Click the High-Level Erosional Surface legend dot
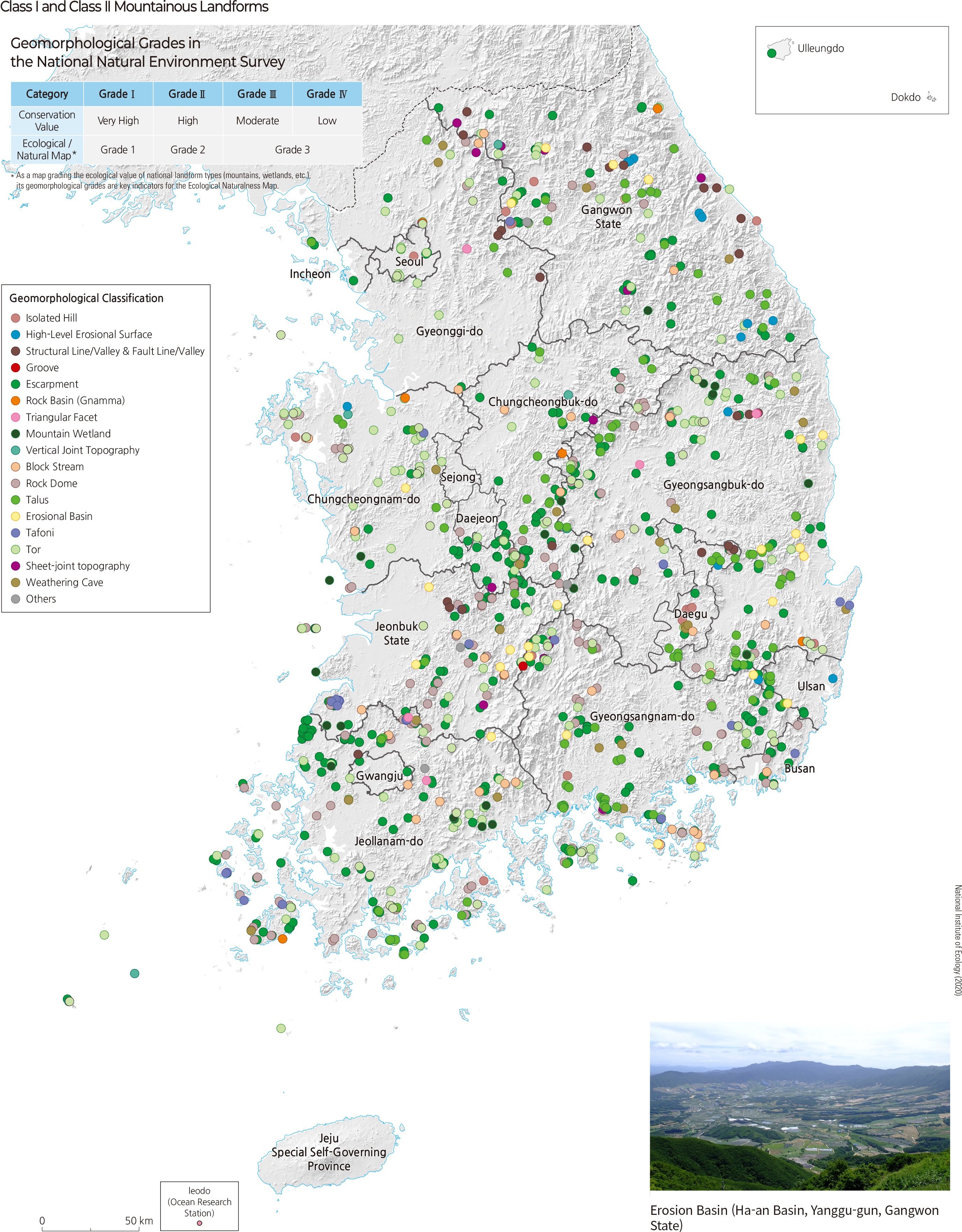 pos(16,334)
